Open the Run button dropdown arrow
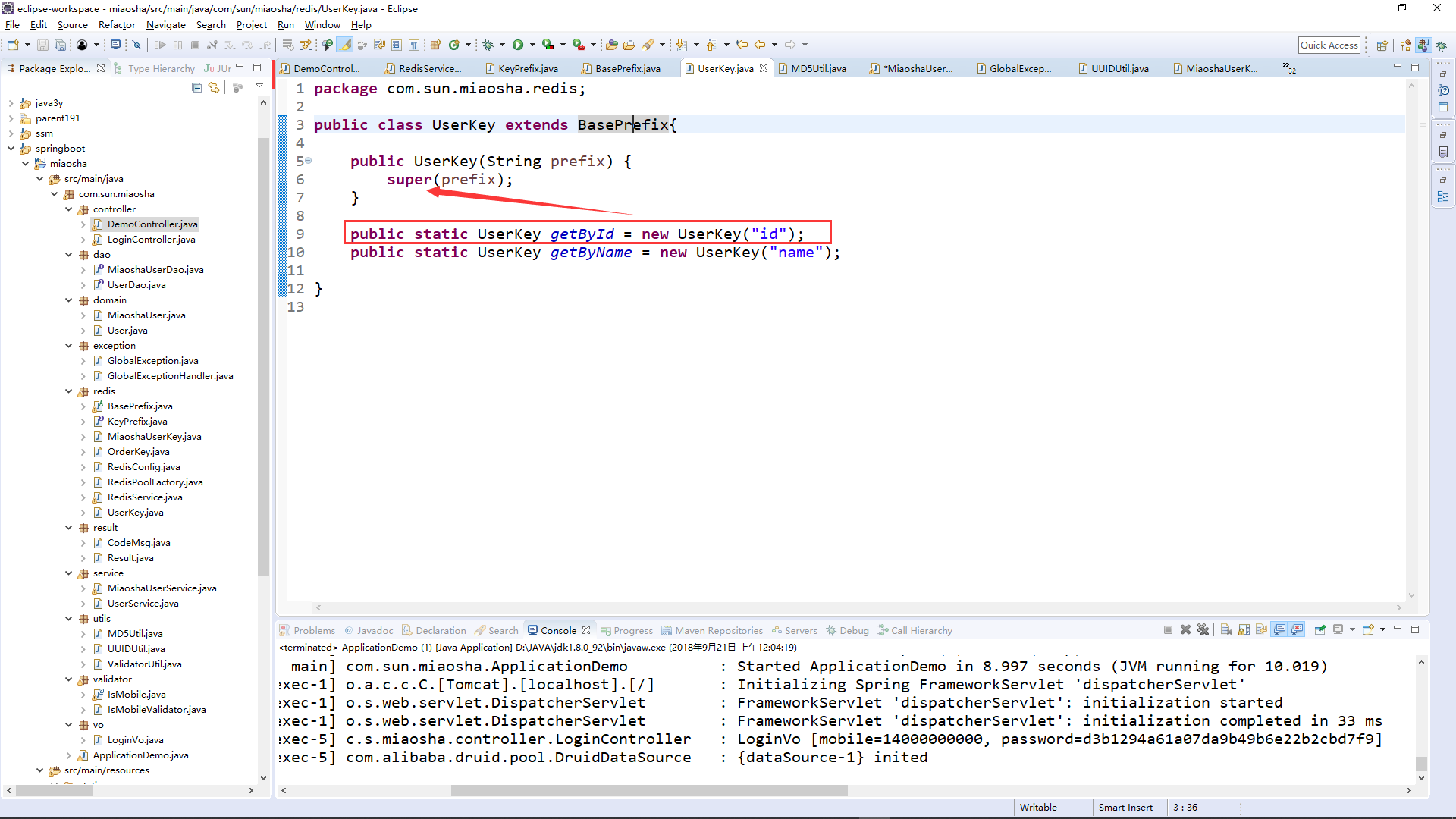This screenshot has width=1456, height=819. (532, 45)
